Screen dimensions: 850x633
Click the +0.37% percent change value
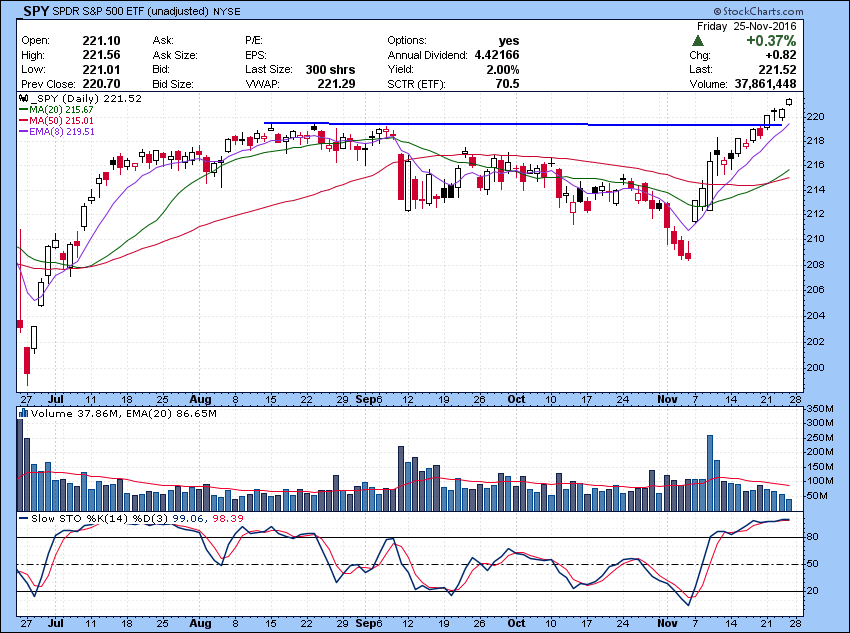tap(771, 41)
